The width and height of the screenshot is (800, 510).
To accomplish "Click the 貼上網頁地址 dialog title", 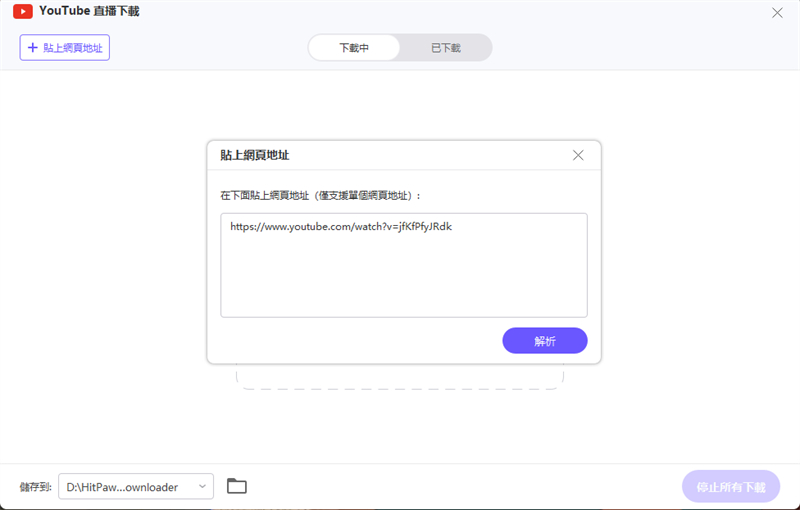I will (255, 155).
